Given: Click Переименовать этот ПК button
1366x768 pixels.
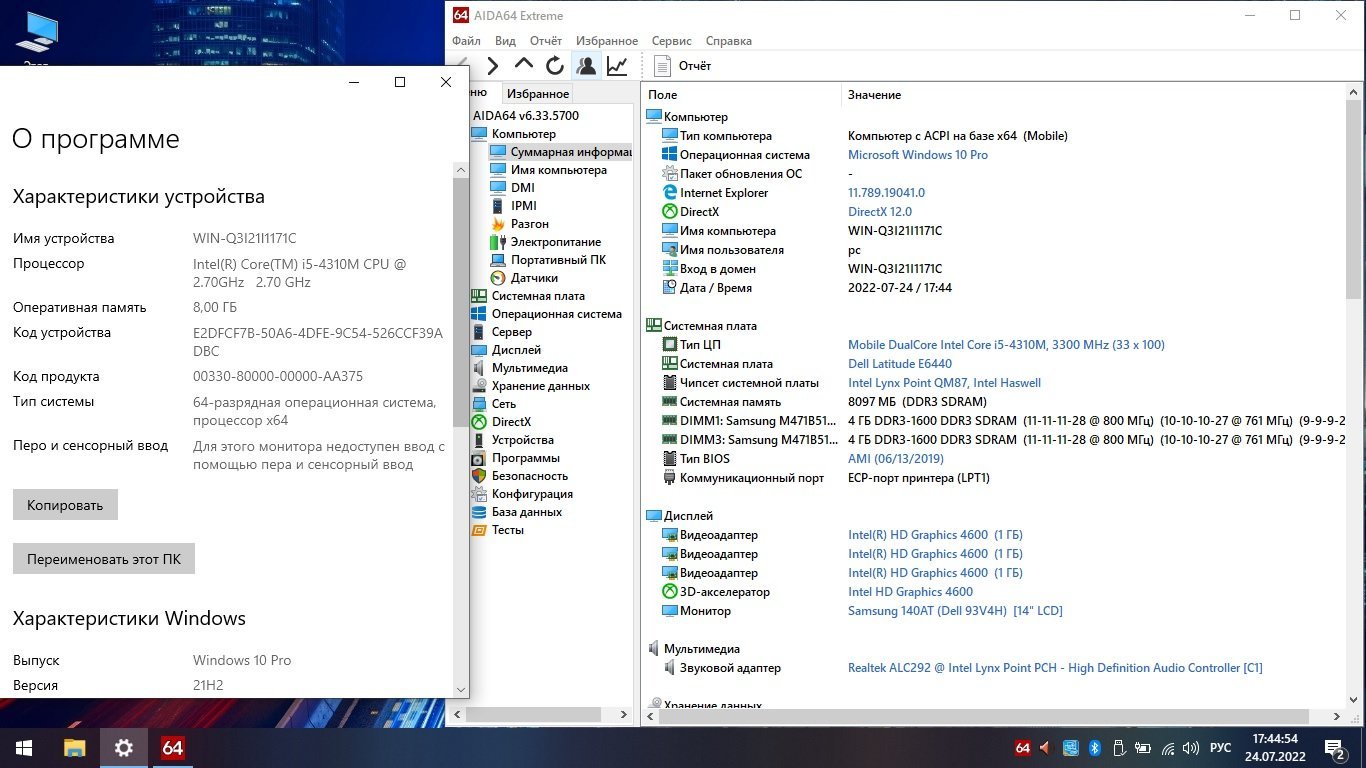Looking at the screenshot, I should (x=104, y=559).
